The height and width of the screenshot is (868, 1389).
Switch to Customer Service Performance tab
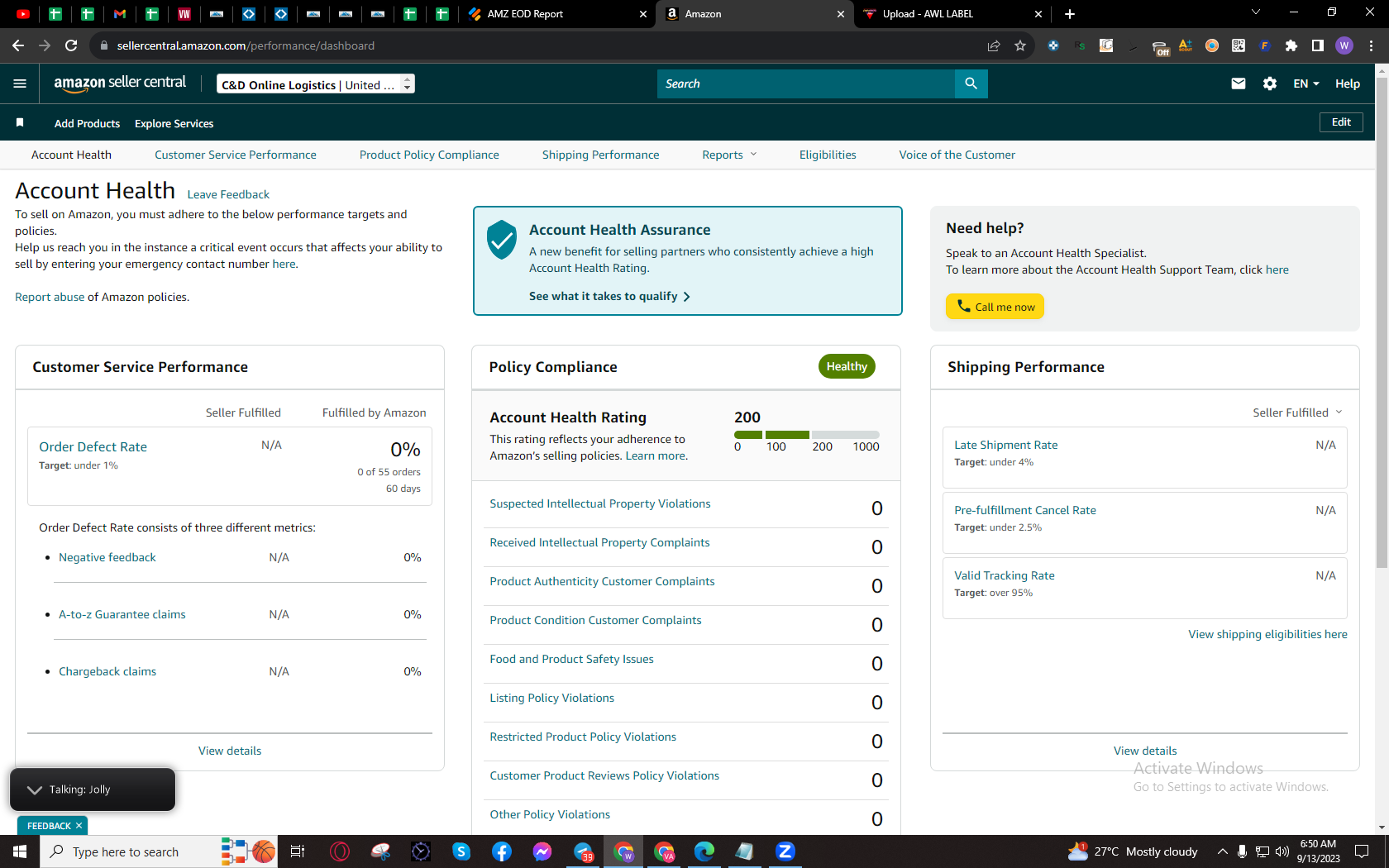click(236, 155)
